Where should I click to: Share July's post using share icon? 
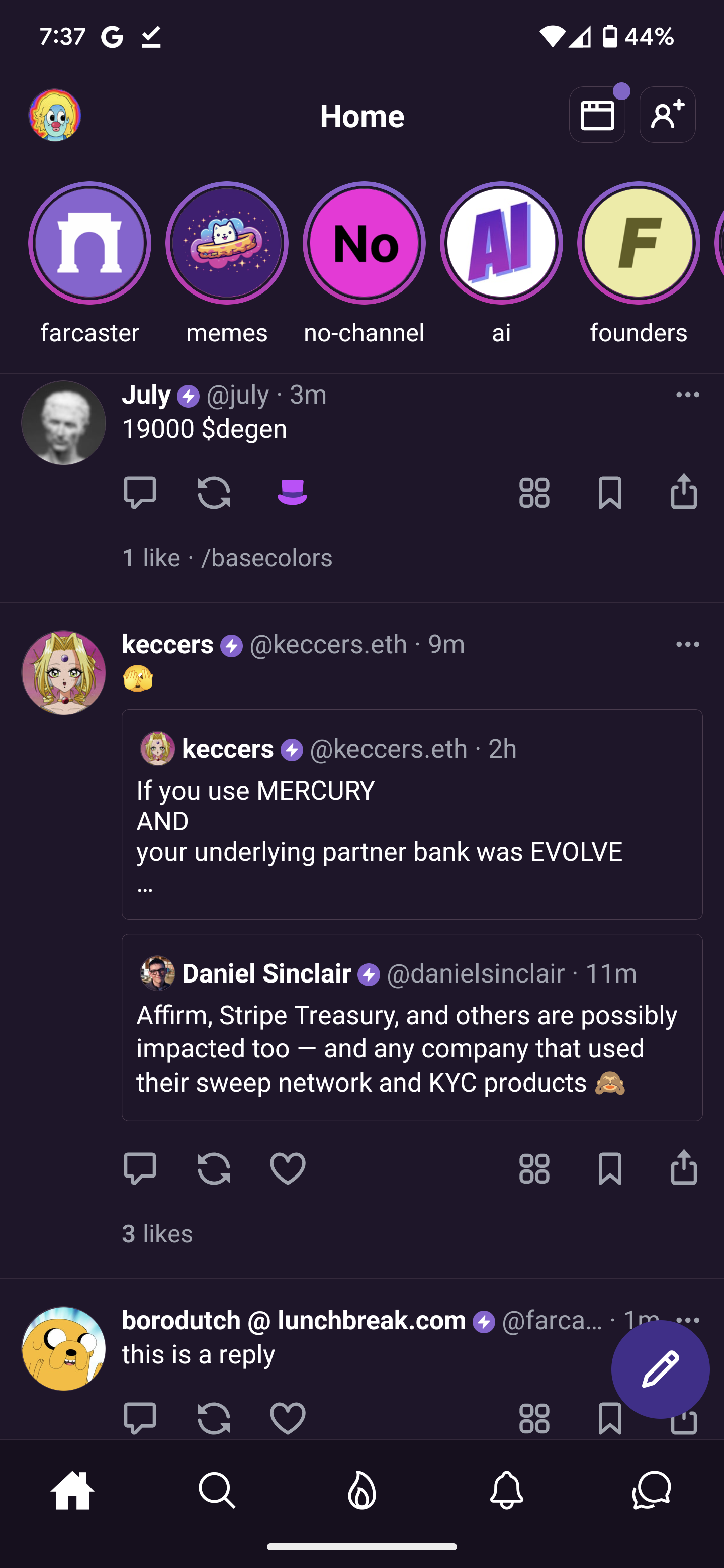(683, 492)
